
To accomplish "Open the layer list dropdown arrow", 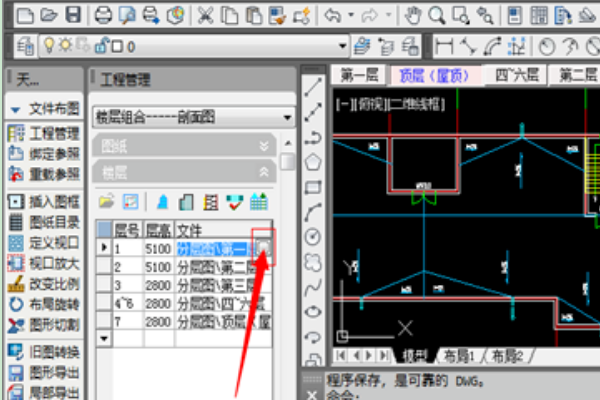I will [342, 46].
